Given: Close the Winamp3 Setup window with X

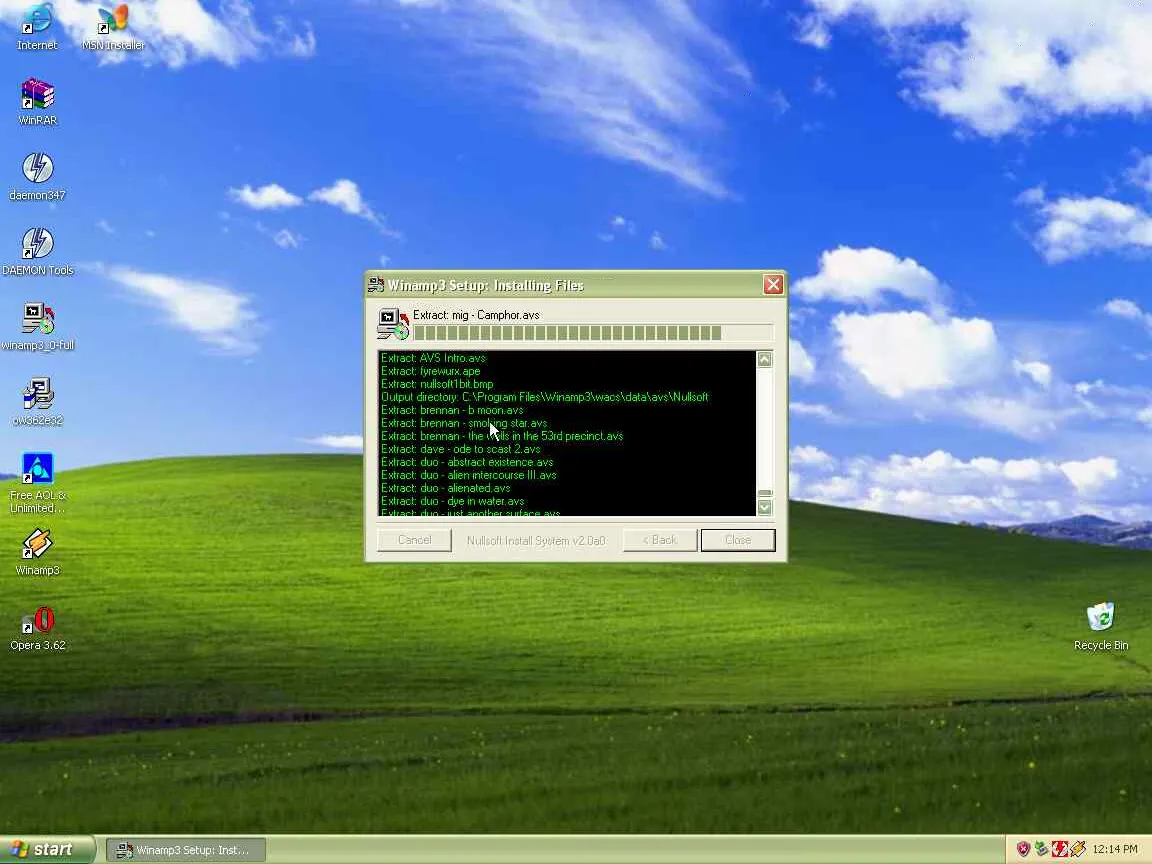Looking at the screenshot, I should (773, 284).
